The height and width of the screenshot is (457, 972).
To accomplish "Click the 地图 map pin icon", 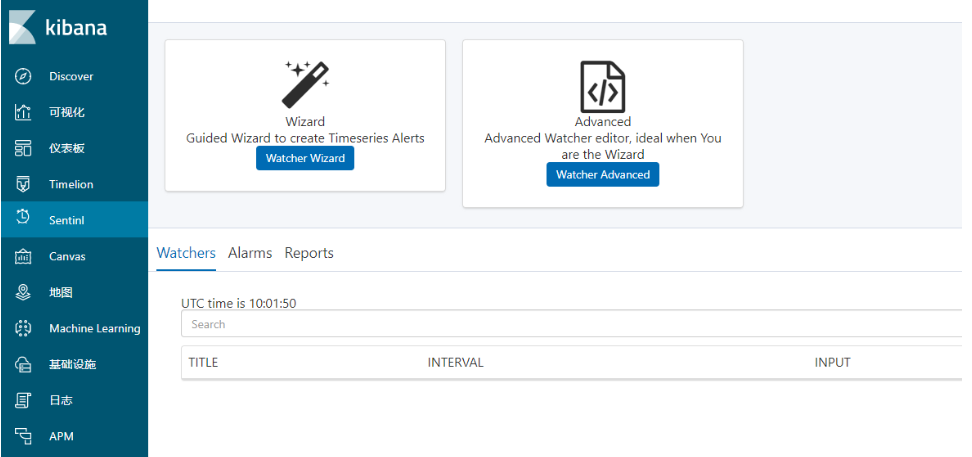I will pos(23,292).
